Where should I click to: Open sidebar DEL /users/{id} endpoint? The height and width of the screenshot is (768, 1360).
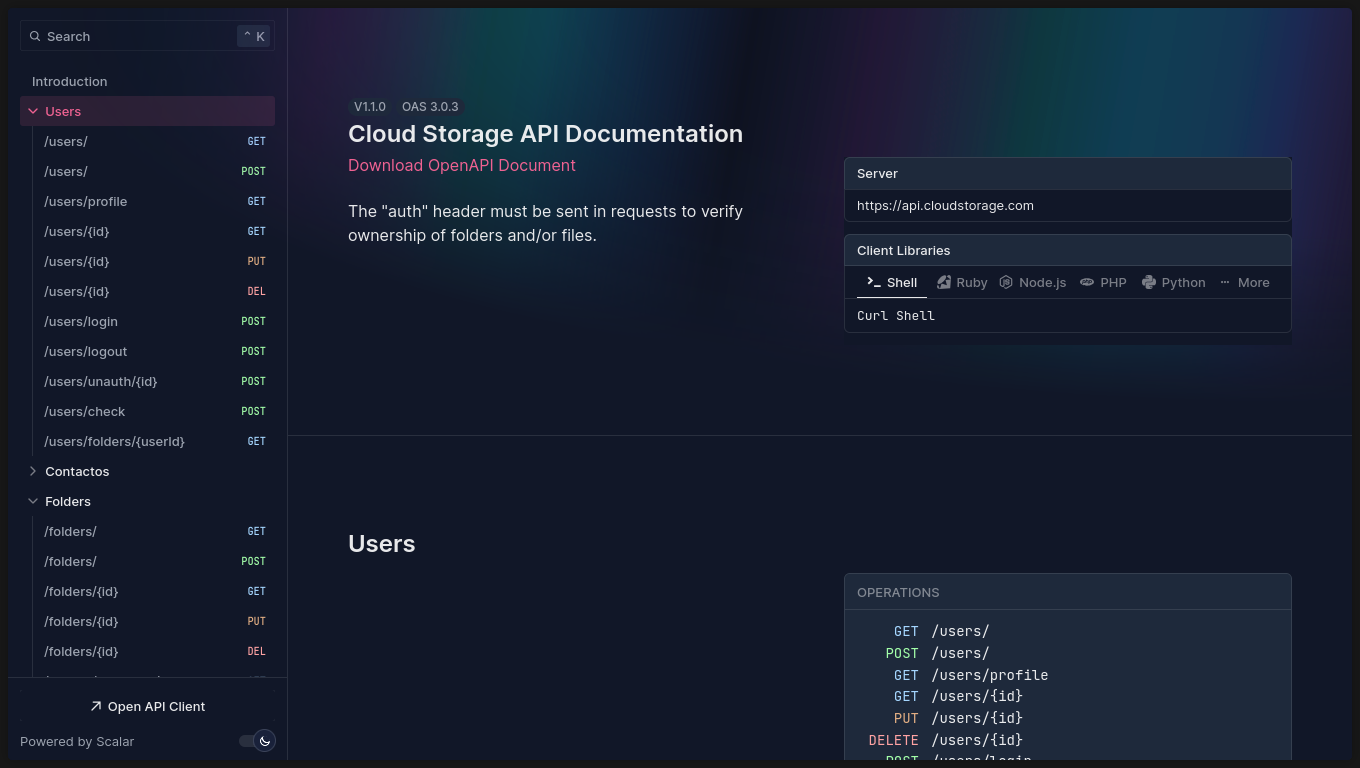[x=155, y=291]
